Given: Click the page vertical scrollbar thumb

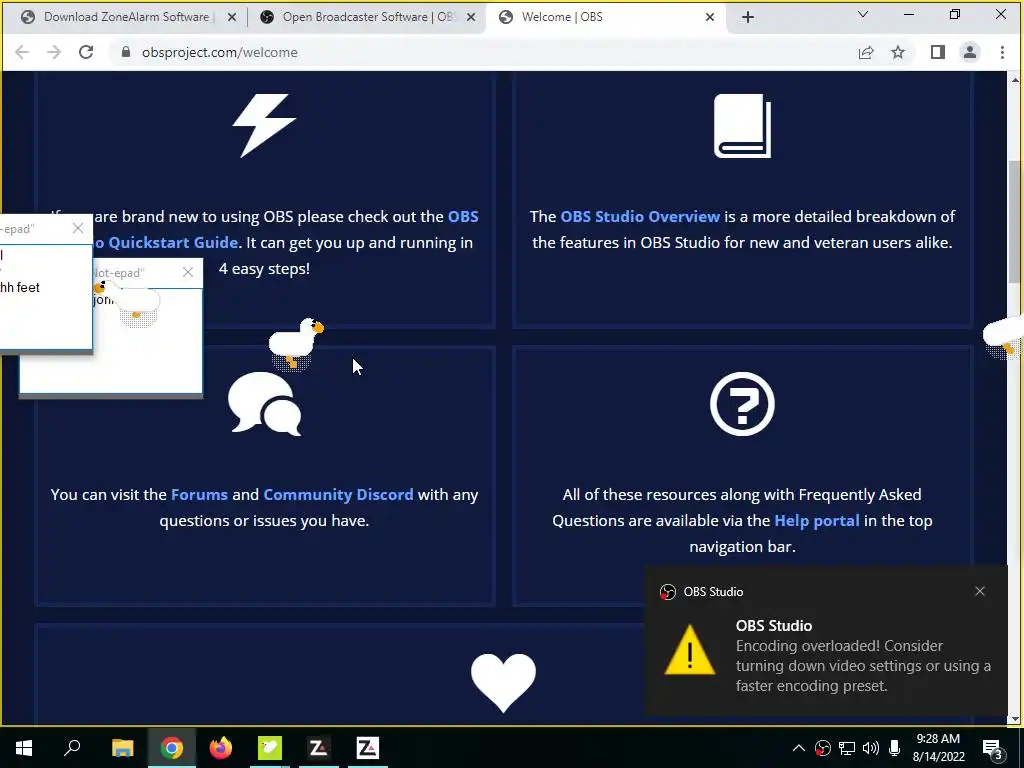Looking at the screenshot, I should (x=1015, y=222).
